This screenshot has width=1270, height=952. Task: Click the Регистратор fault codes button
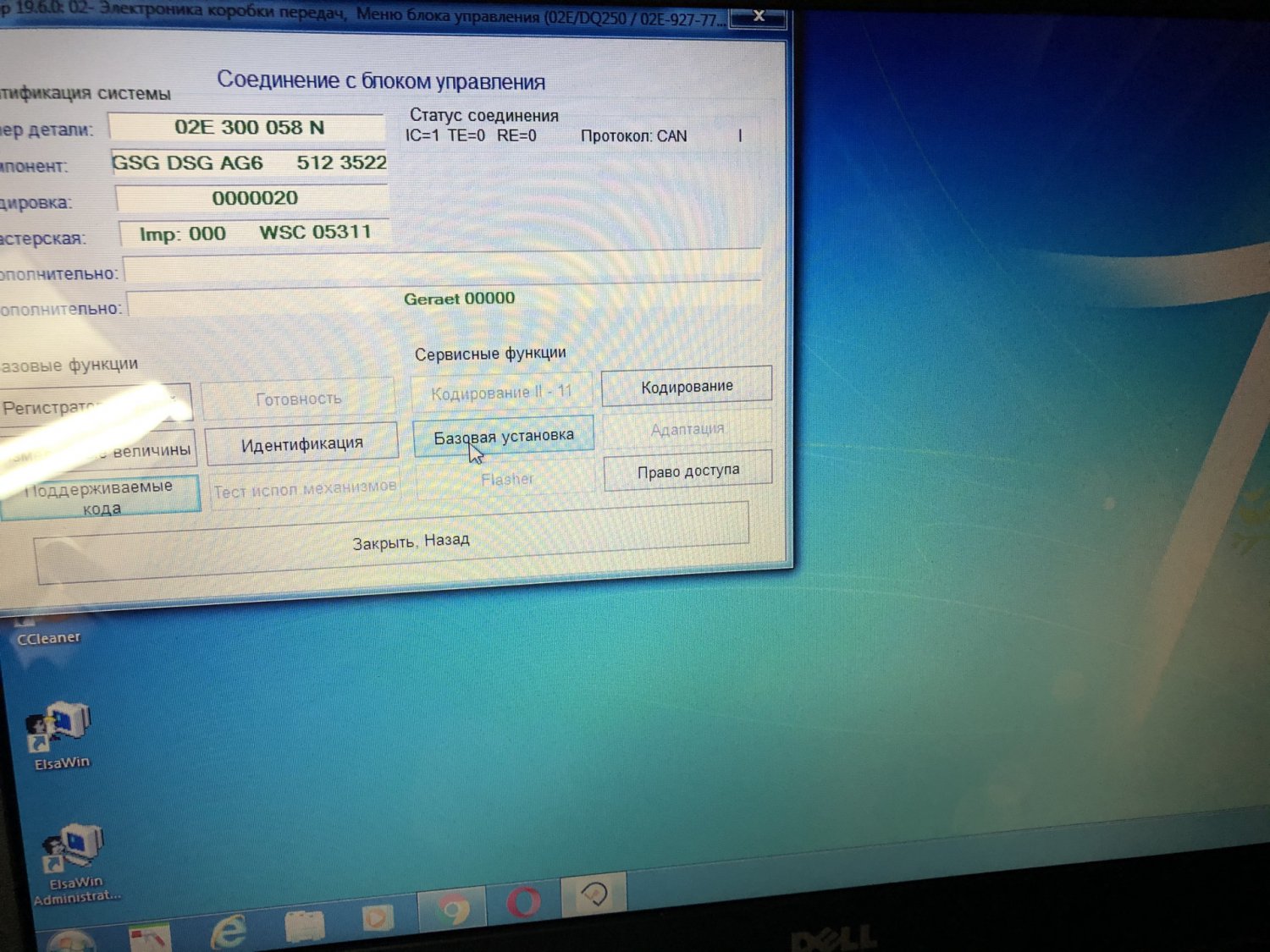tap(95, 406)
